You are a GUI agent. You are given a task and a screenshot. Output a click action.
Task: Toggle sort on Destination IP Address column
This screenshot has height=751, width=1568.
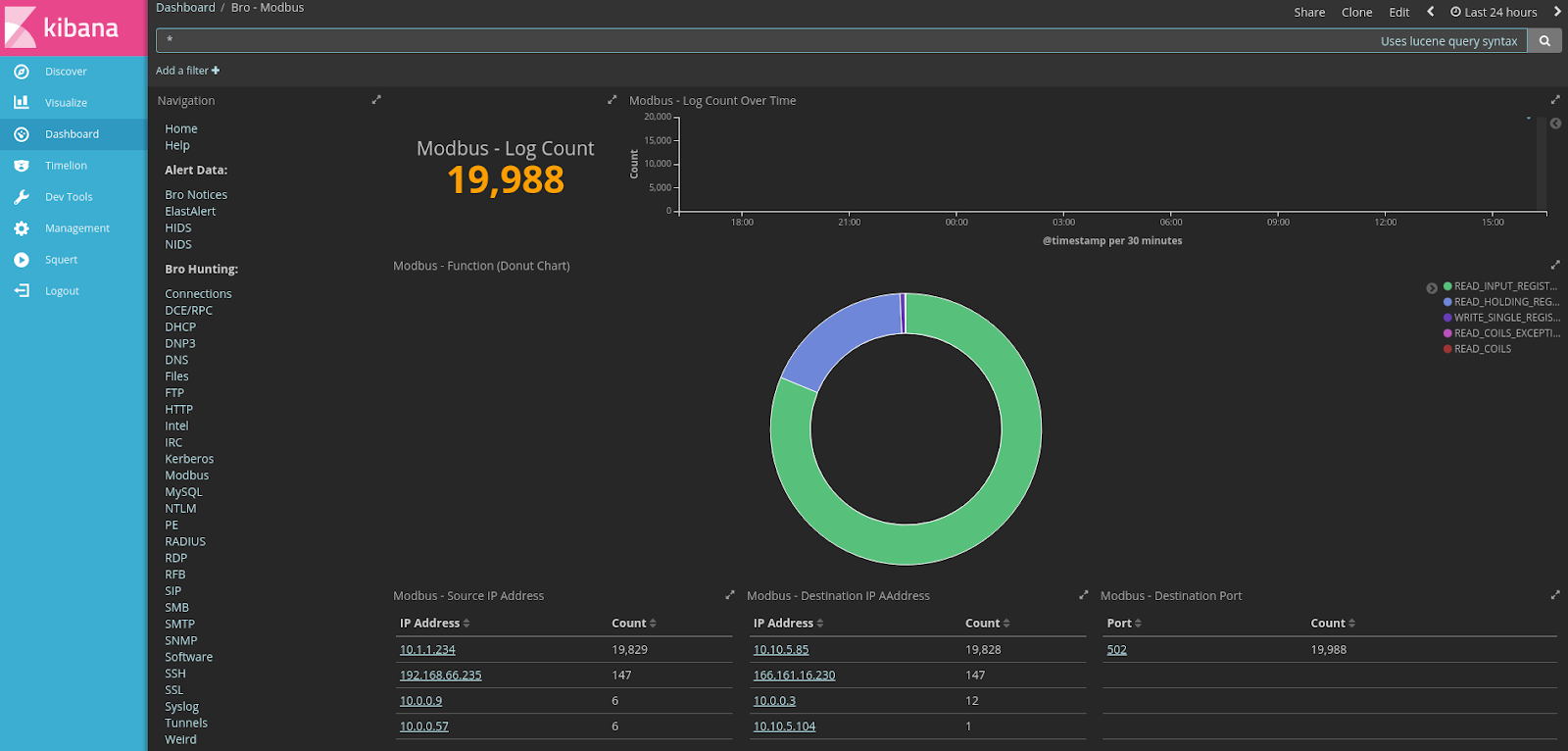pos(820,624)
